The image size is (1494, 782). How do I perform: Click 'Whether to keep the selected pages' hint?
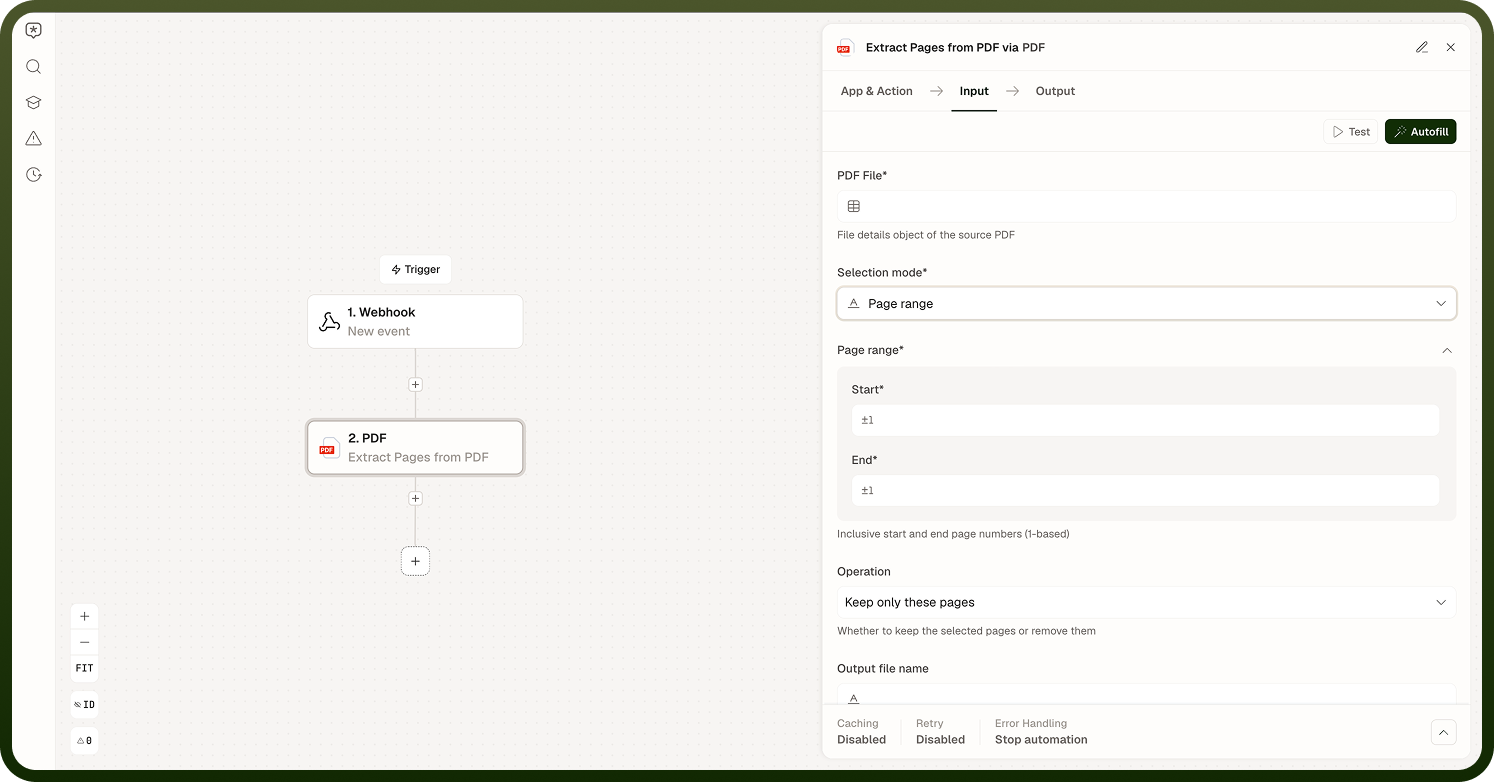tap(966, 631)
